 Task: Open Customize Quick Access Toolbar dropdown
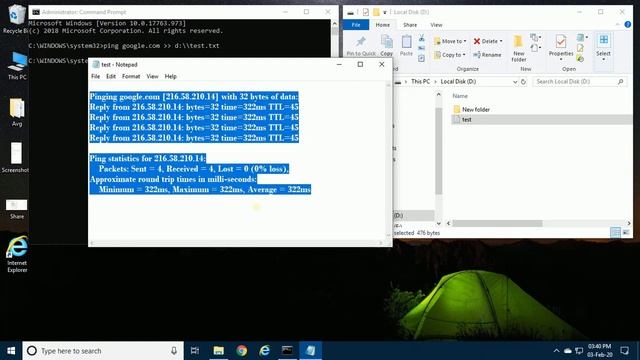384,12
